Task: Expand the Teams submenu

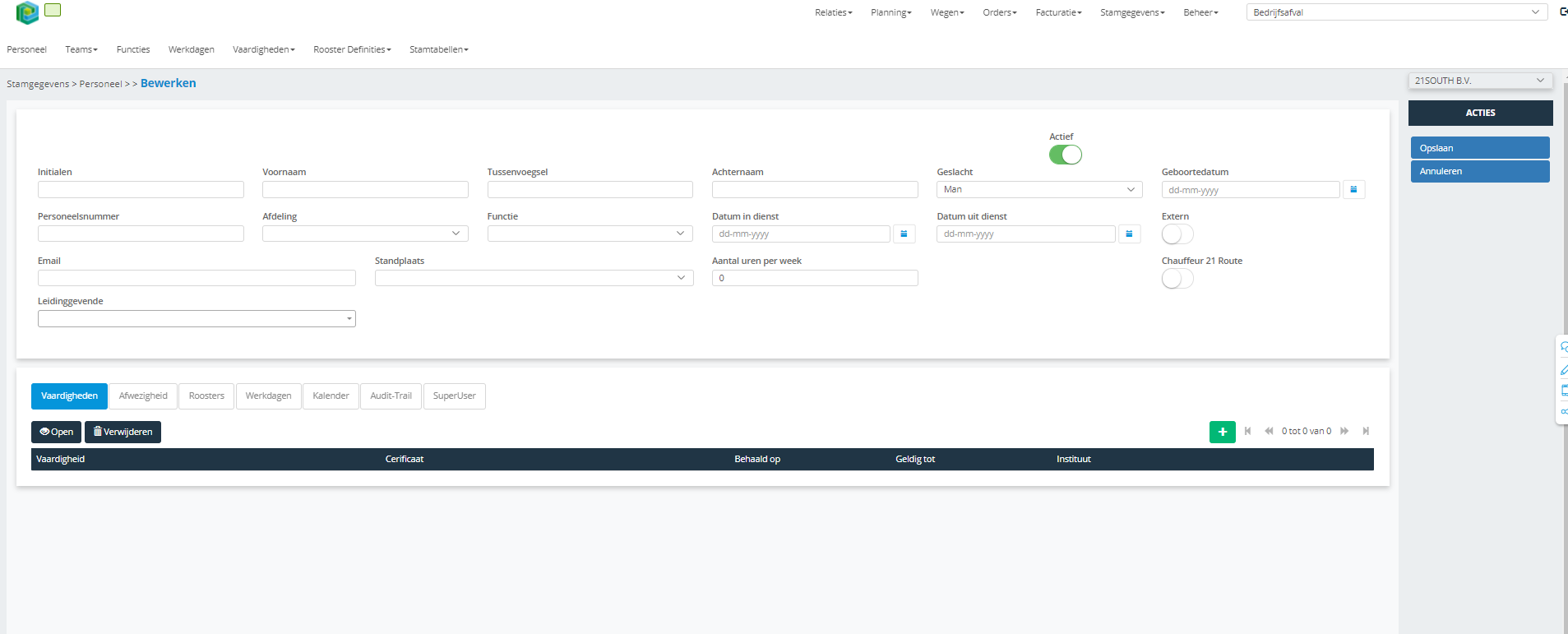Action: pos(81,49)
